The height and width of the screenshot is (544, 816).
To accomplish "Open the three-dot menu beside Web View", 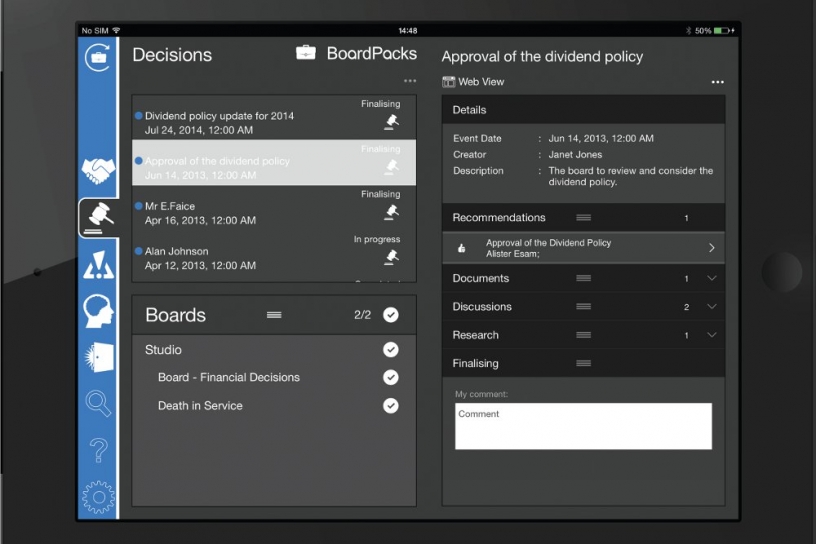I will (717, 82).
